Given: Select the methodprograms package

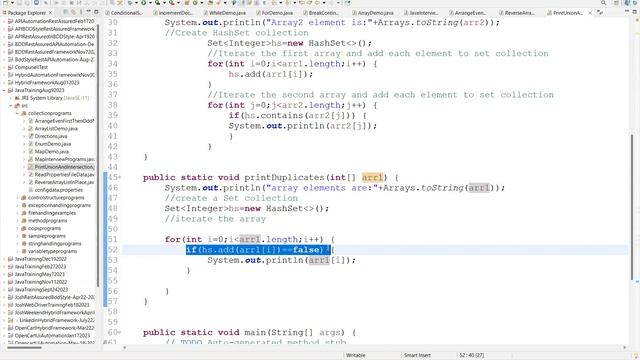Looking at the screenshot, I should tap(44, 221).
